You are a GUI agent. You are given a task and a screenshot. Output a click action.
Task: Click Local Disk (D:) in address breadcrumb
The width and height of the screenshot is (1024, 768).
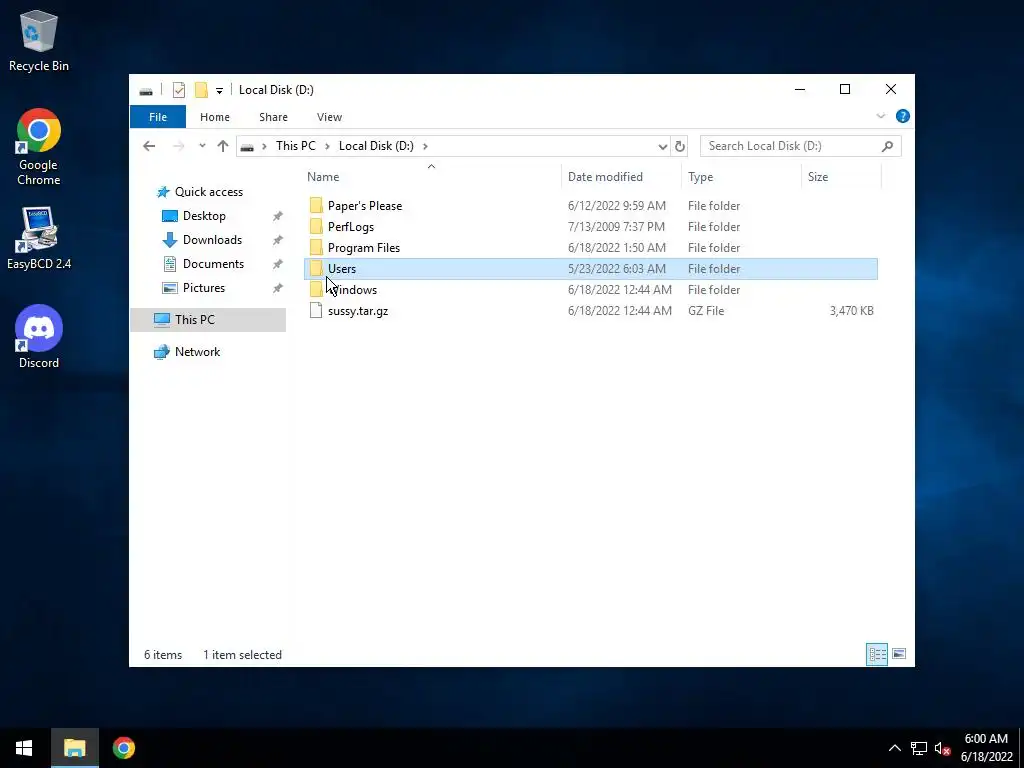376,146
